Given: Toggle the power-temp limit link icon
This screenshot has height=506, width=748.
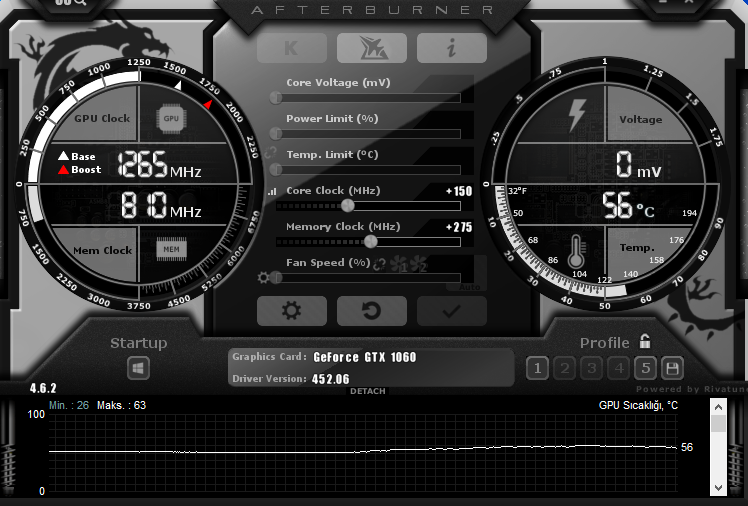Looking at the screenshot, I should 270,153.
